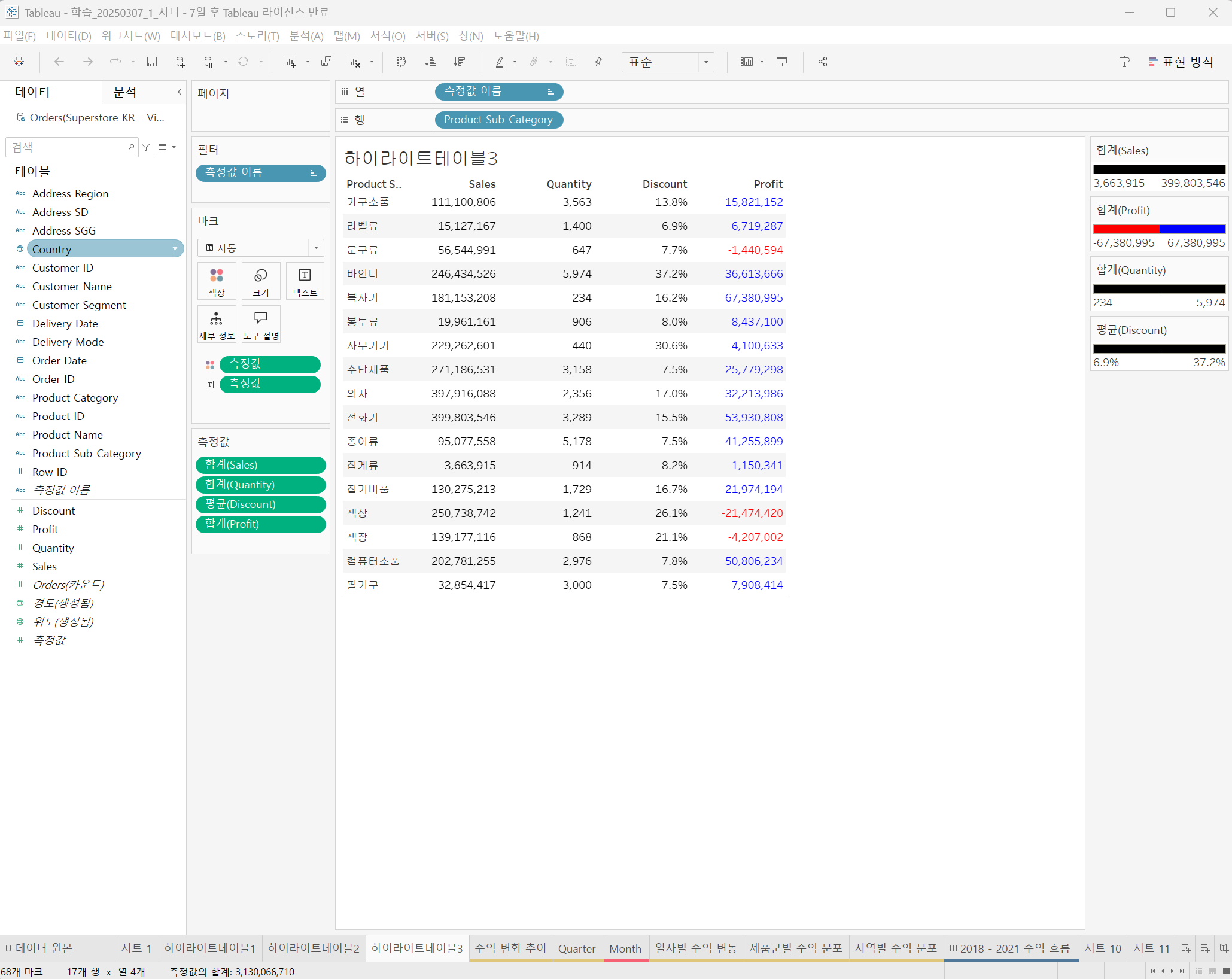Toggle fix axes pin icon

coord(598,62)
